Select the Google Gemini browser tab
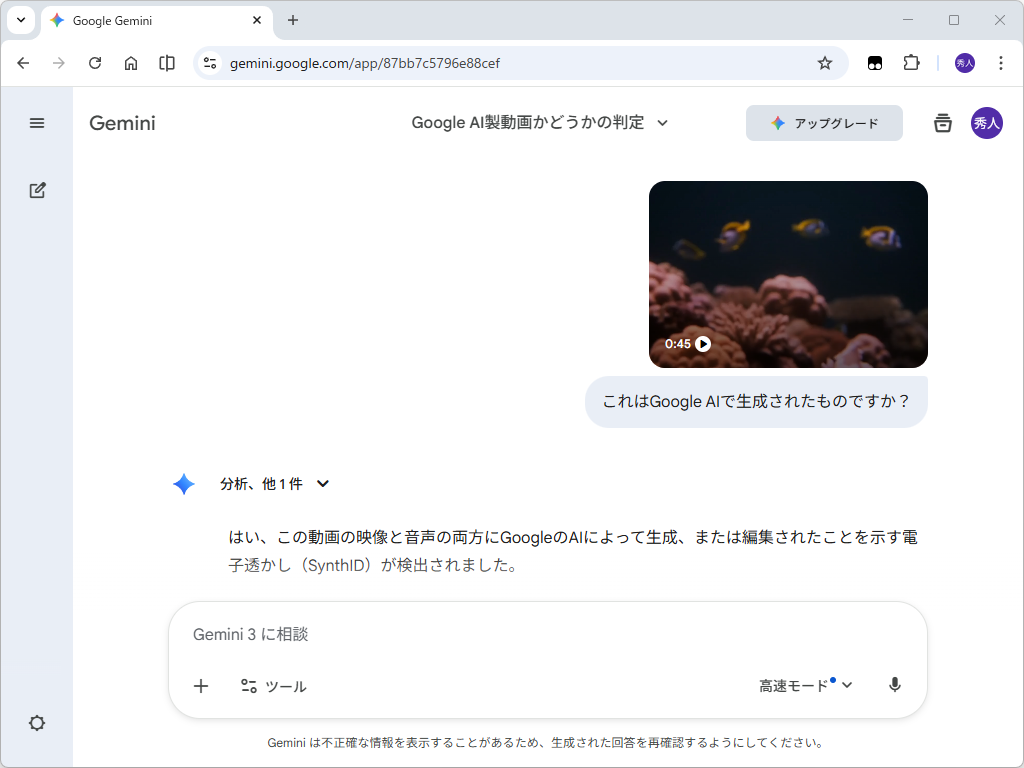 (x=140, y=20)
